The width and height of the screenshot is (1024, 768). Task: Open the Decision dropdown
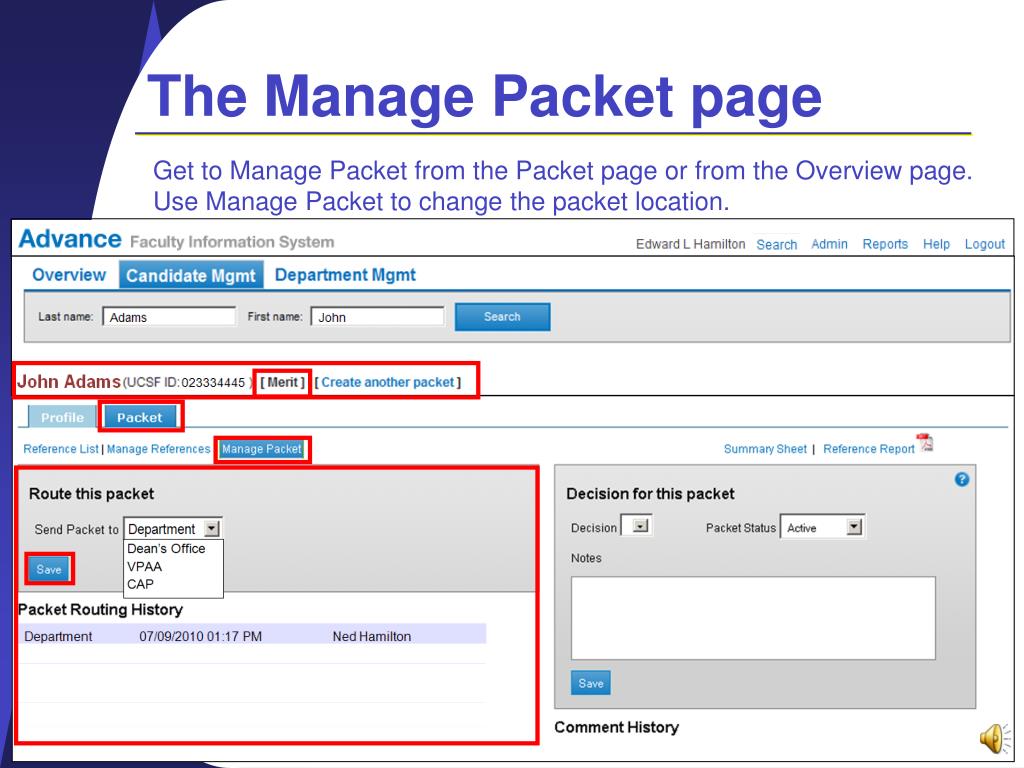point(635,526)
